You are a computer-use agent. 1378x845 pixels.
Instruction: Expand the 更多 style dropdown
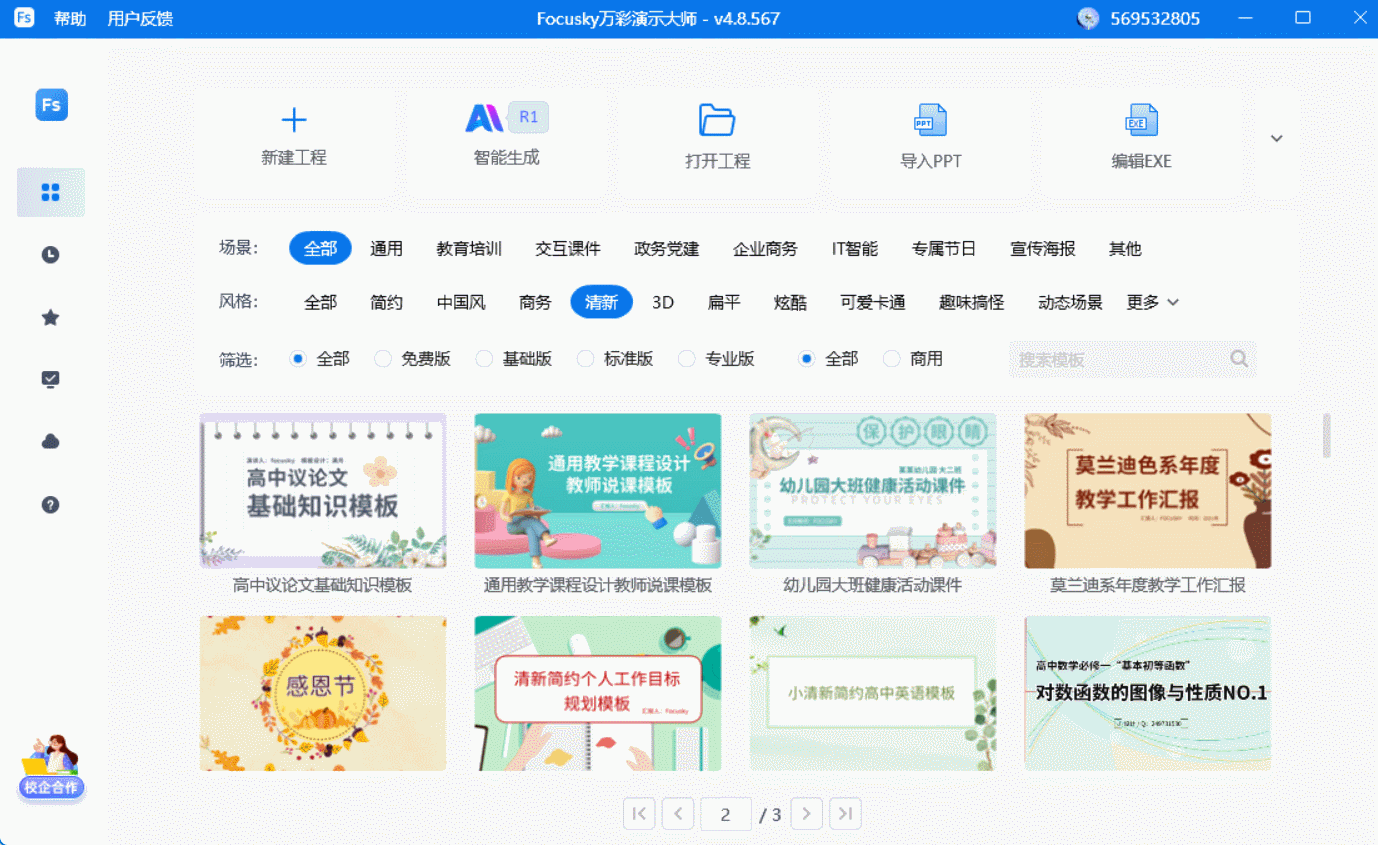[x=1153, y=302]
